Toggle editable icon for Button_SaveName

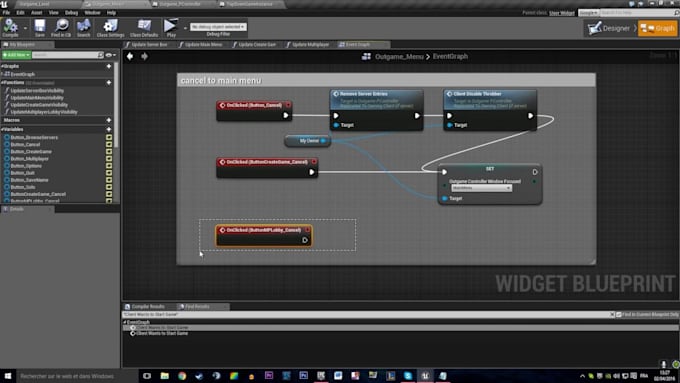coord(109,180)
